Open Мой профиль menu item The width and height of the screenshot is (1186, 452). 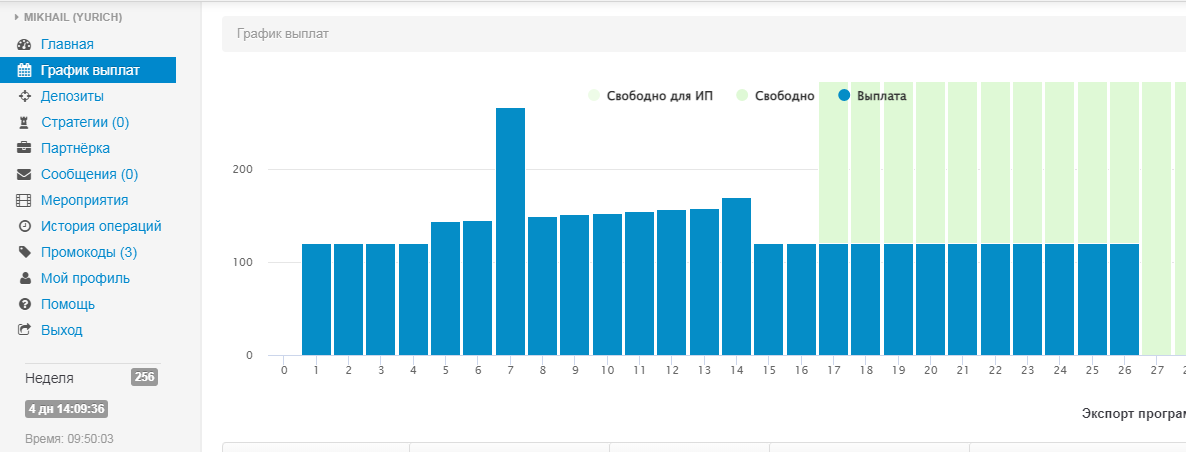coord(85,278)
